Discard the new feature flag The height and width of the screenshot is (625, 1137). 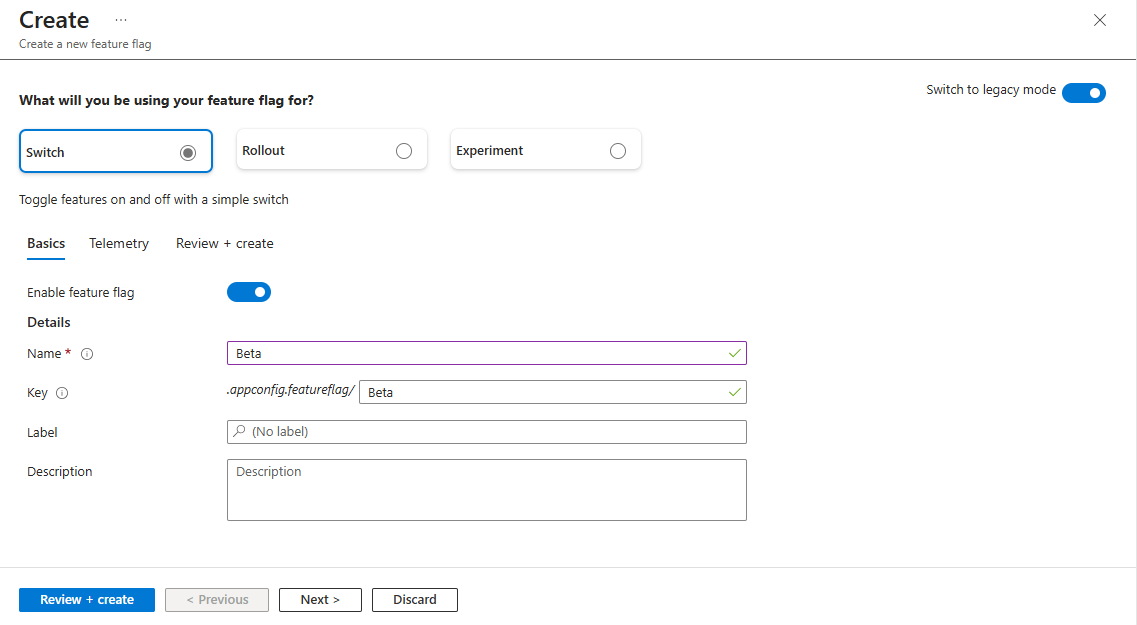(x=414, y=599)
